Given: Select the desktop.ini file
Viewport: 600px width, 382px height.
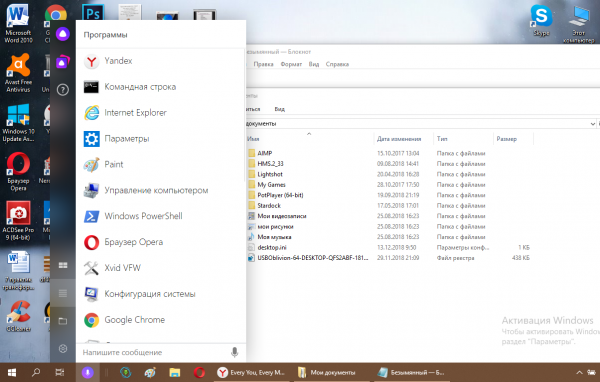Looking at the screenshot, I should click(272, 247).
